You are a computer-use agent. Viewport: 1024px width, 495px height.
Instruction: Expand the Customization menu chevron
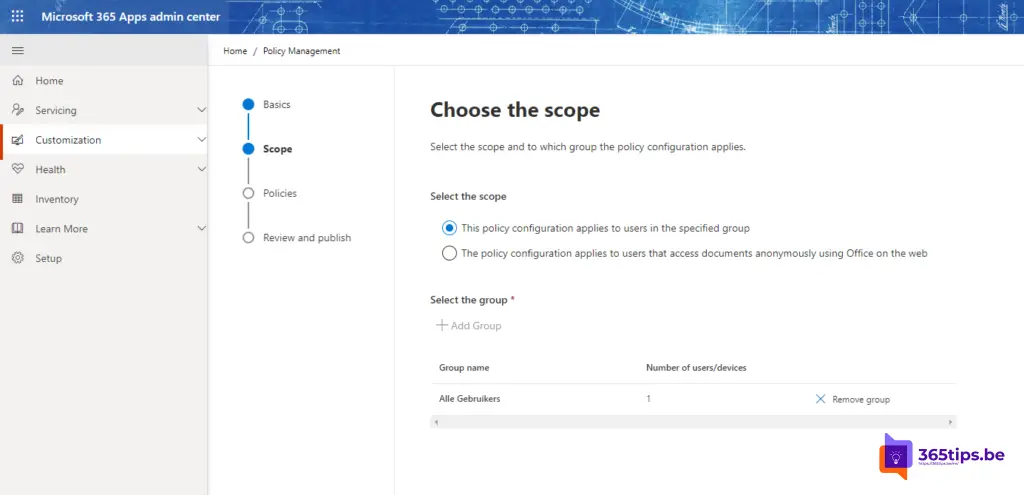(x=201, y=139)
